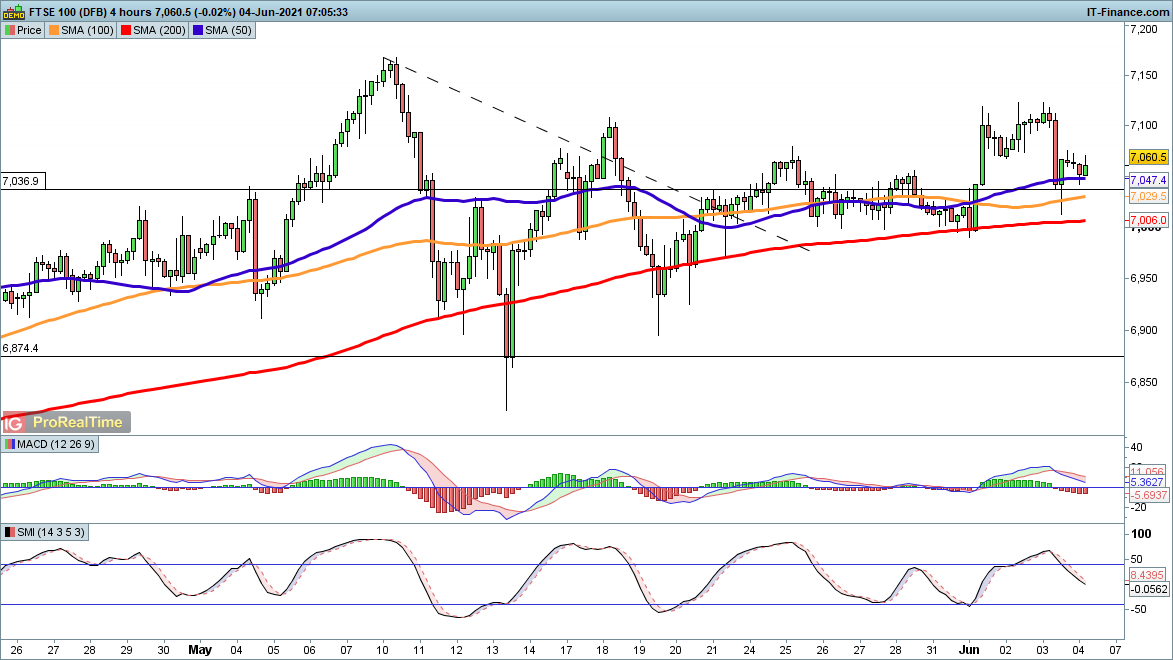The width and height of the screenshot is (1173, 660).
Task: Select the blue 7,047.4 SMA price tag
Action: pos(1148,179)
